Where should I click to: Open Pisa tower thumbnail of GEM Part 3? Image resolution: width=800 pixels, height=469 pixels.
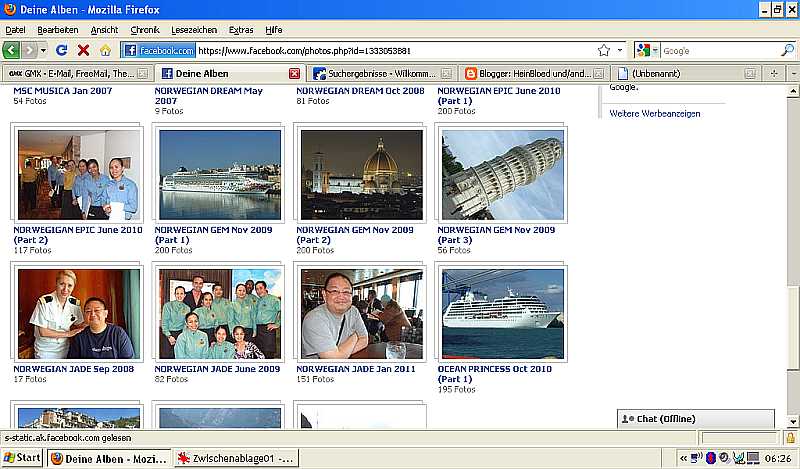[503, 175]
